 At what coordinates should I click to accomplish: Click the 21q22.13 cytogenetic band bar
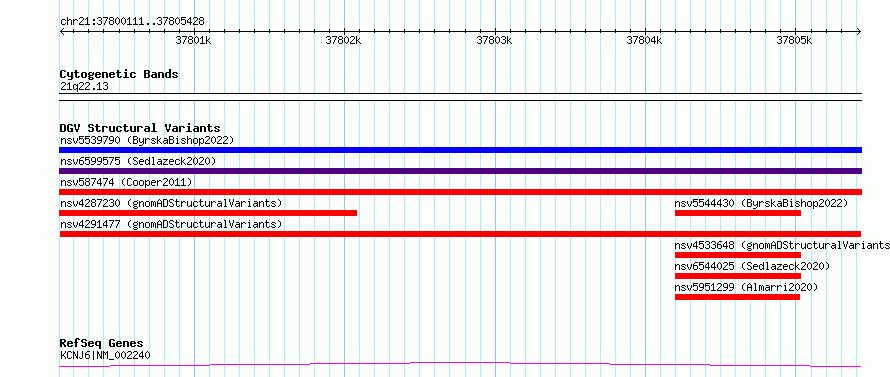[x=460, y=97]
